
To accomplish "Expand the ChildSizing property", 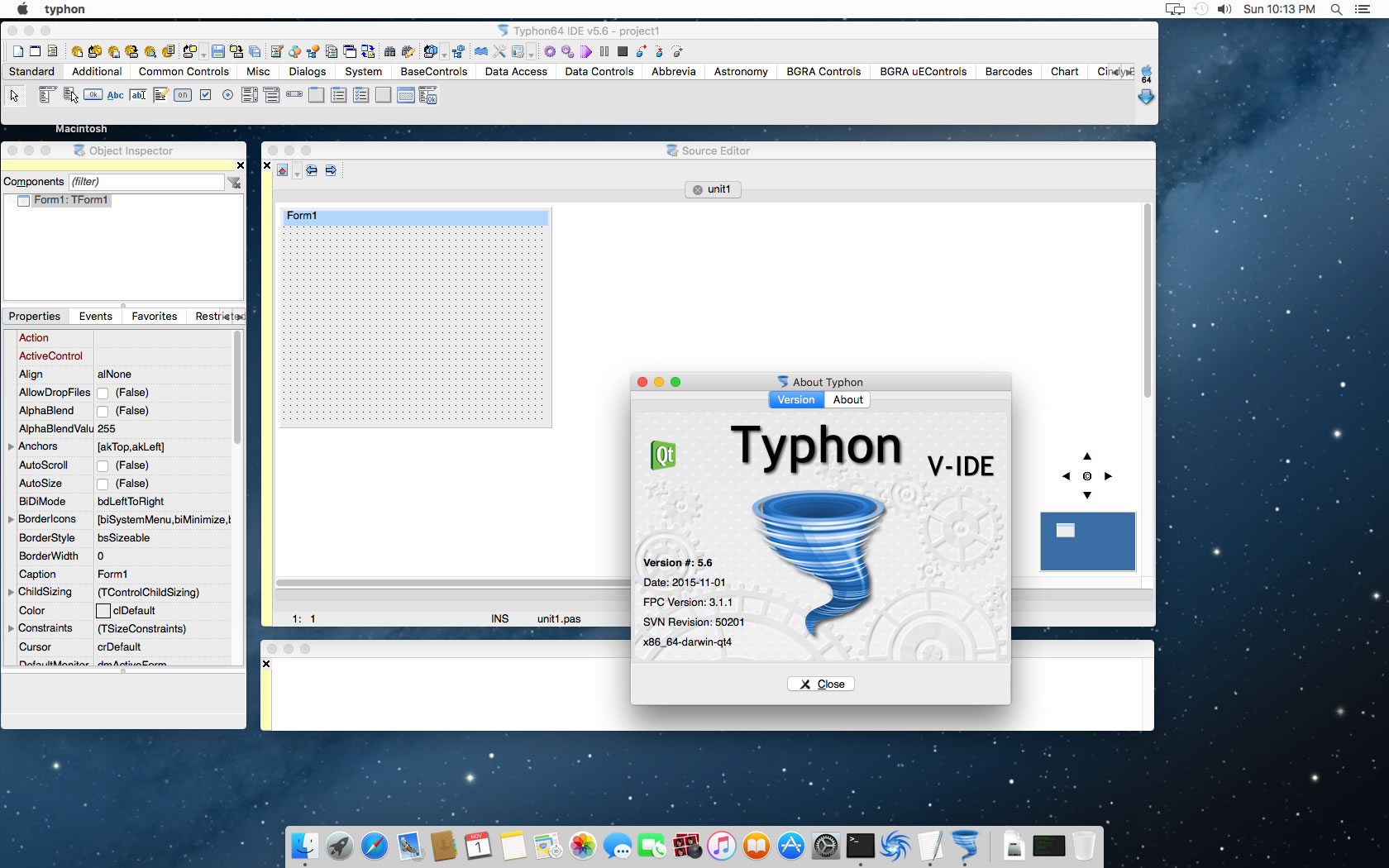I will (x=11, y=592).
